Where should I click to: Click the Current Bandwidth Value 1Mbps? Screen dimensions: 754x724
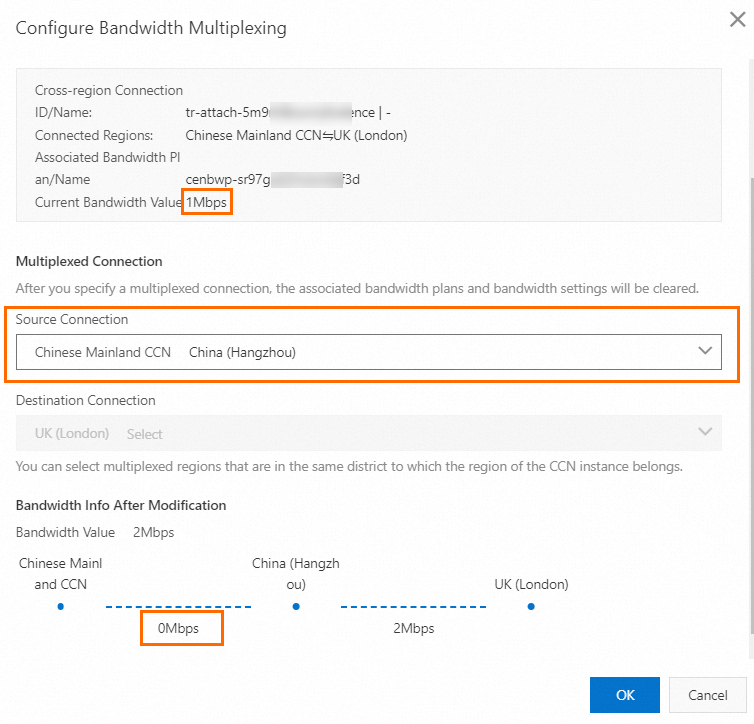point(207,201)
